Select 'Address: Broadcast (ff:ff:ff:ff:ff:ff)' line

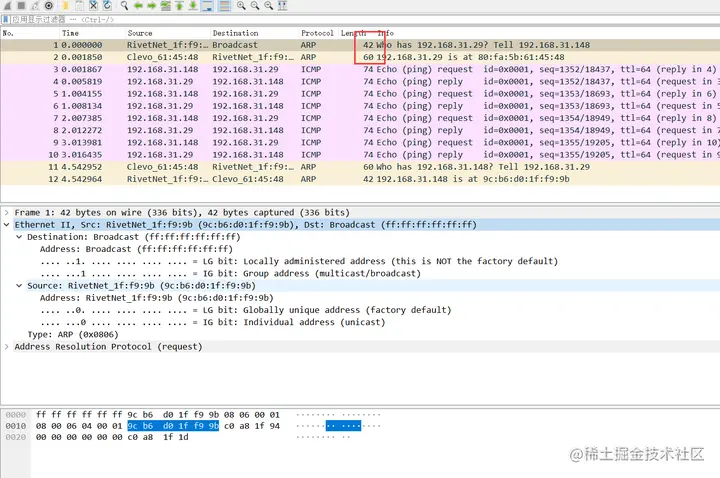(x=136, y=249)
